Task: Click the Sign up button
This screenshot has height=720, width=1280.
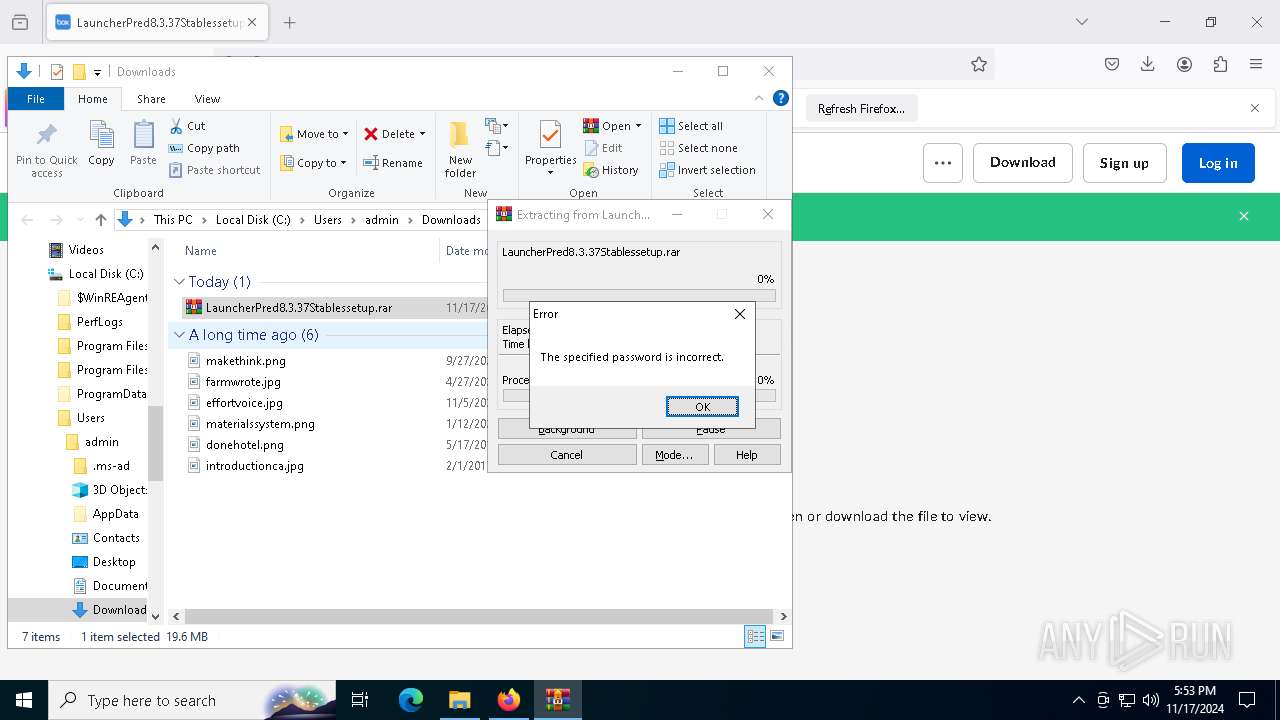Action: 1124,163
